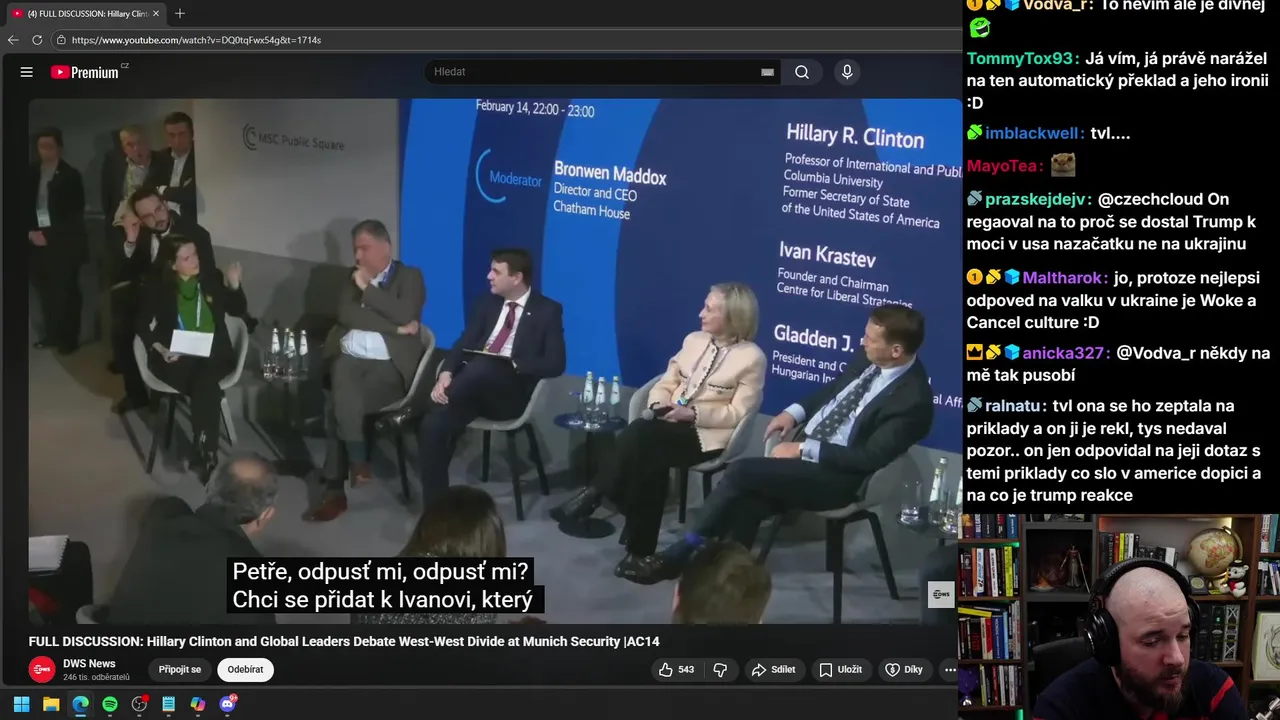Screen dimensions: 1280x720
Task: Like the video with thumbs up
Action: coord(676,669)
